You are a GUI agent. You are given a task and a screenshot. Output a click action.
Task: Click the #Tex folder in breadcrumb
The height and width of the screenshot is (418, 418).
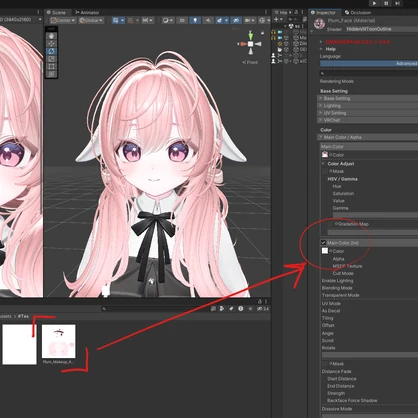(23, 316)
